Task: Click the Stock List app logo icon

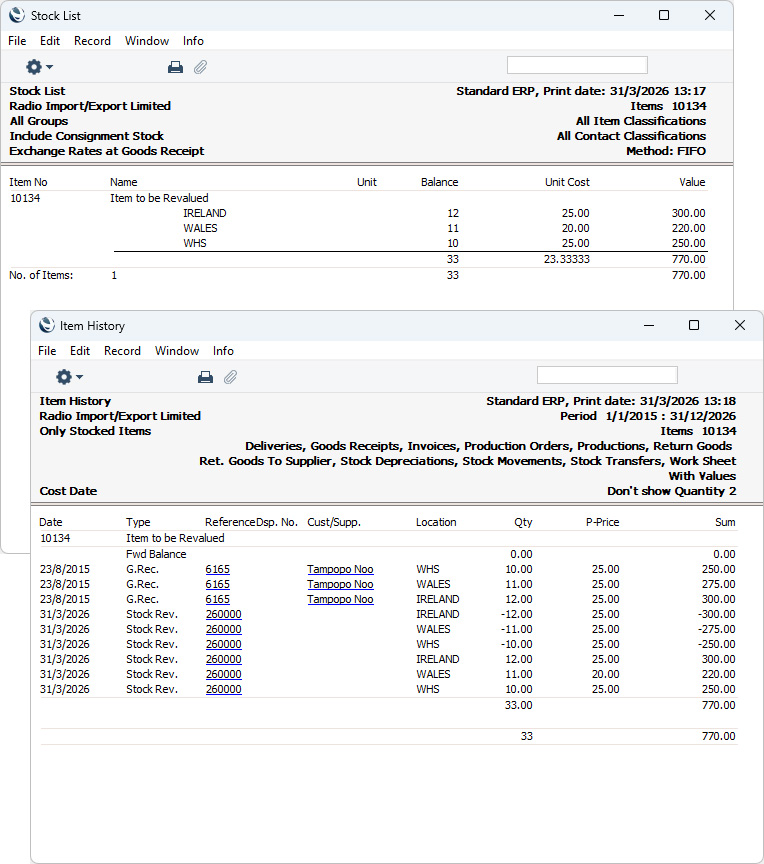Action: pos(17,15)
